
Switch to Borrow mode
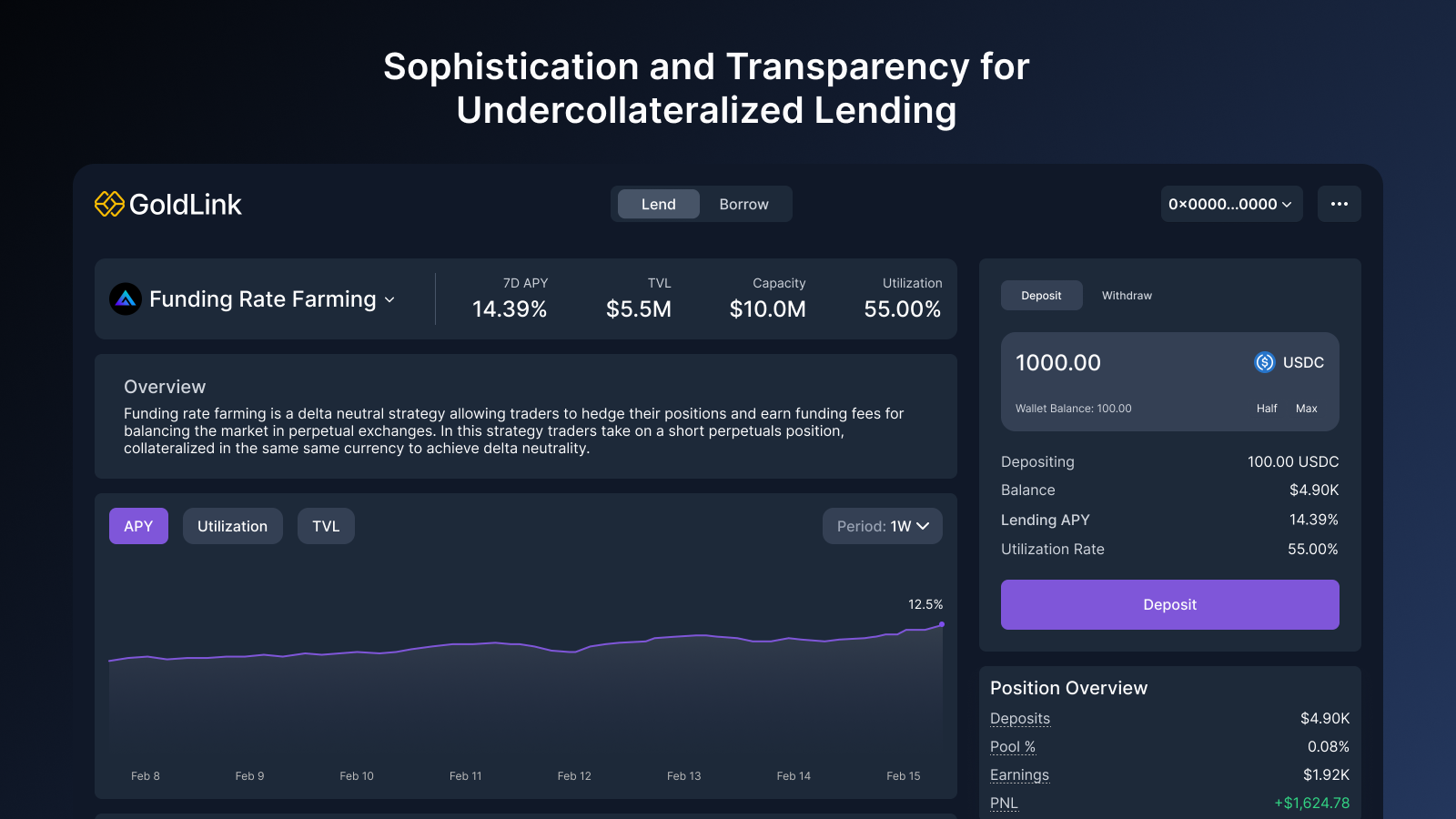743,204
